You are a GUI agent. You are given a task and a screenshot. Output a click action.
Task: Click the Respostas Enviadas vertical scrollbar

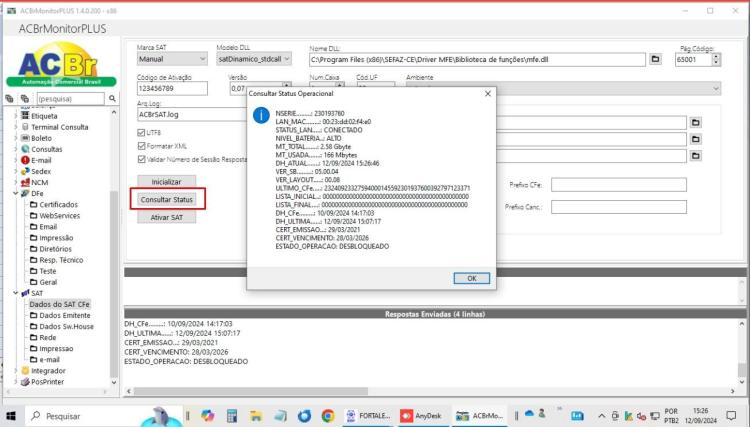click(741, 353)
